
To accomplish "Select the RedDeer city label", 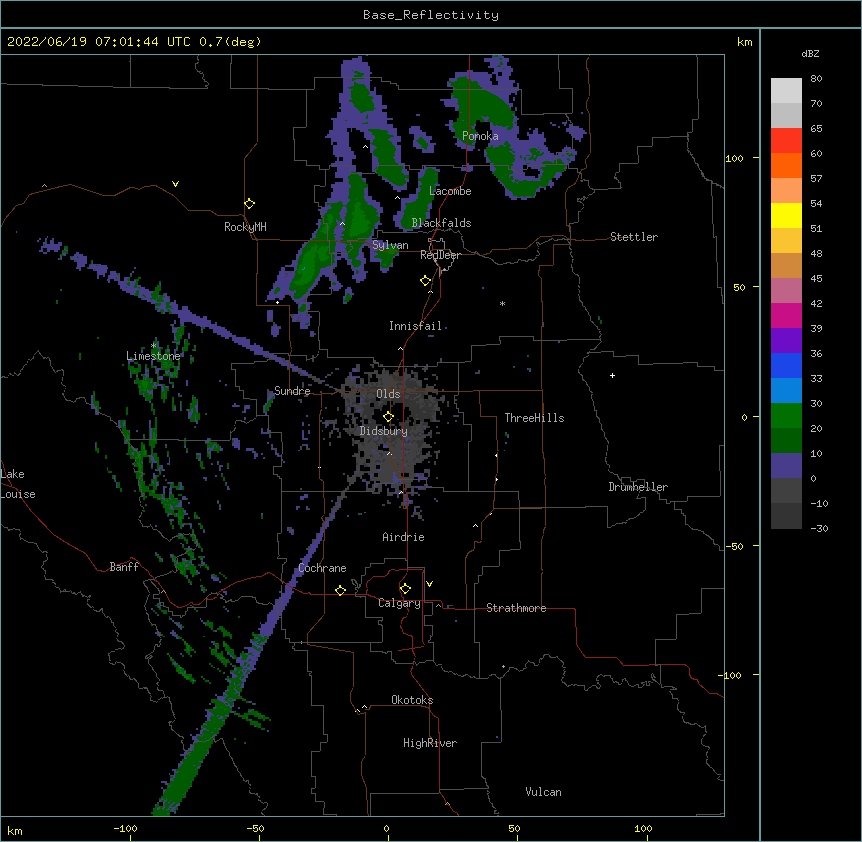I will point(440,255).
